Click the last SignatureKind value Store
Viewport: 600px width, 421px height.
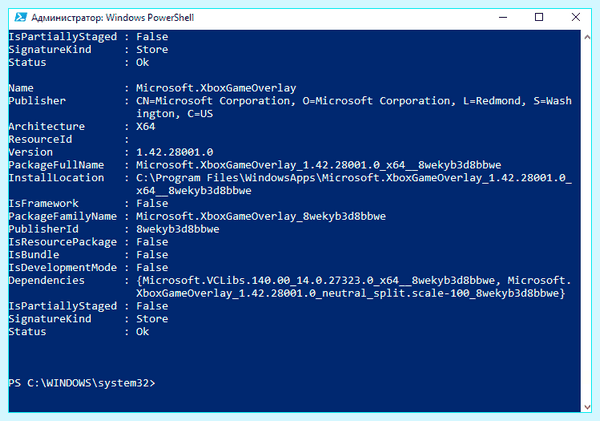[152, 319]
